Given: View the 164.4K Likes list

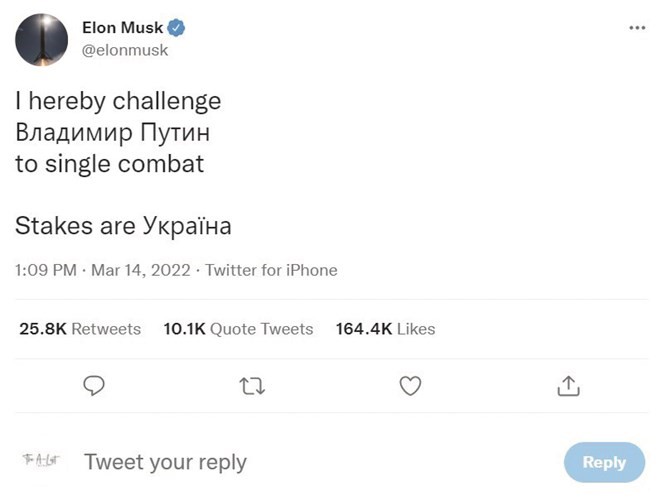Looking at the screenshot, I should click(x=385, y=329).
